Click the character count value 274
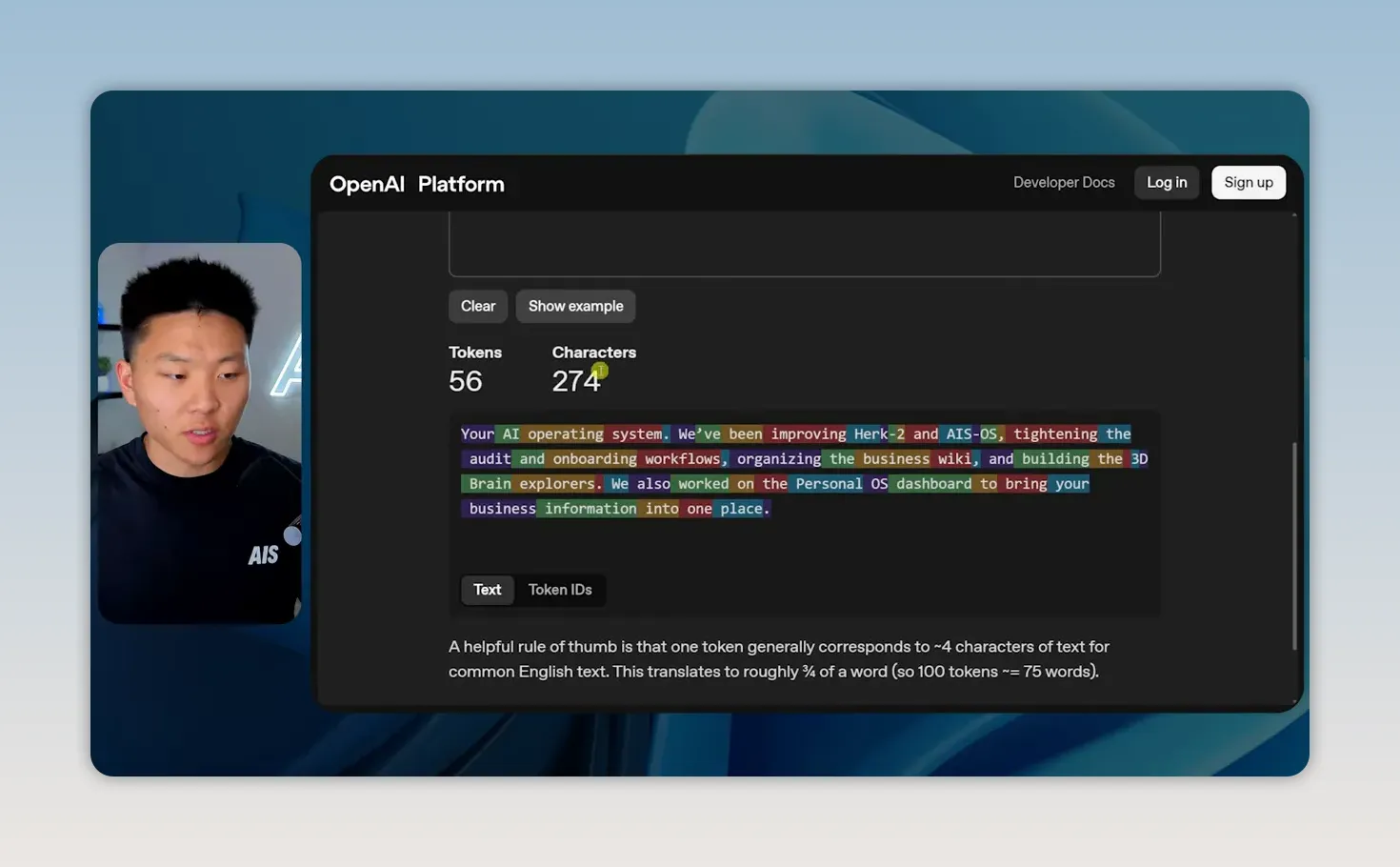The height and width of the screenshot is (867, 1400). 576,381
